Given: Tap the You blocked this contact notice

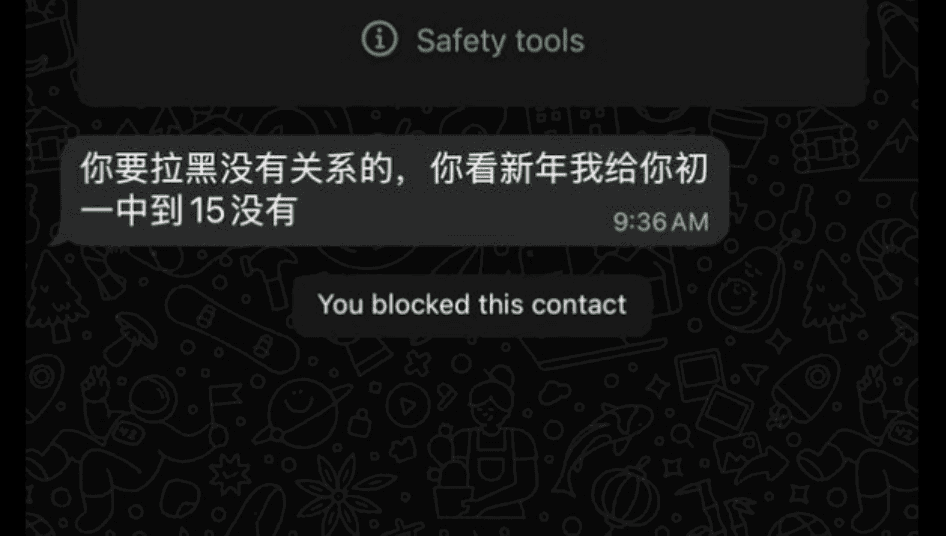Looking at the screenshot, I should point(472,304).
